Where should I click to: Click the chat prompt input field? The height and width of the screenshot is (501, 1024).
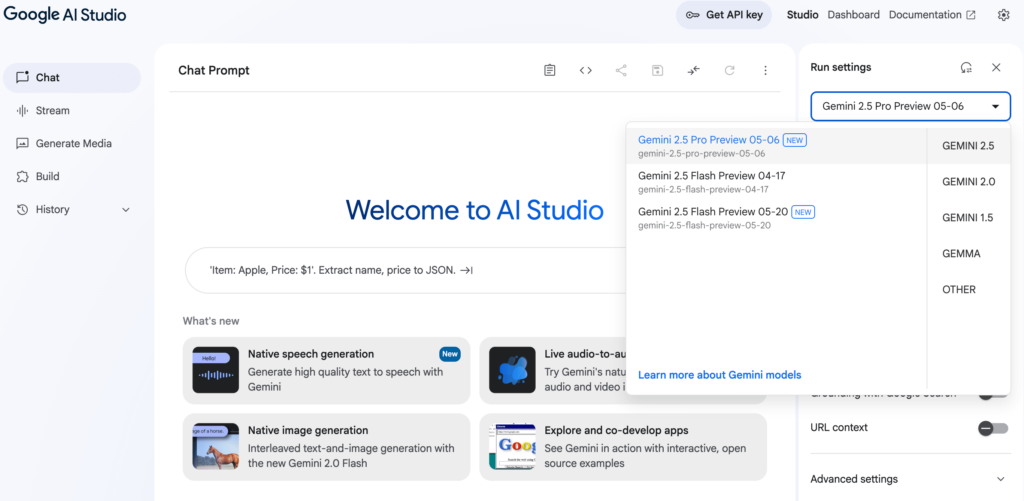pyautogui.click(x=400, y=270)
